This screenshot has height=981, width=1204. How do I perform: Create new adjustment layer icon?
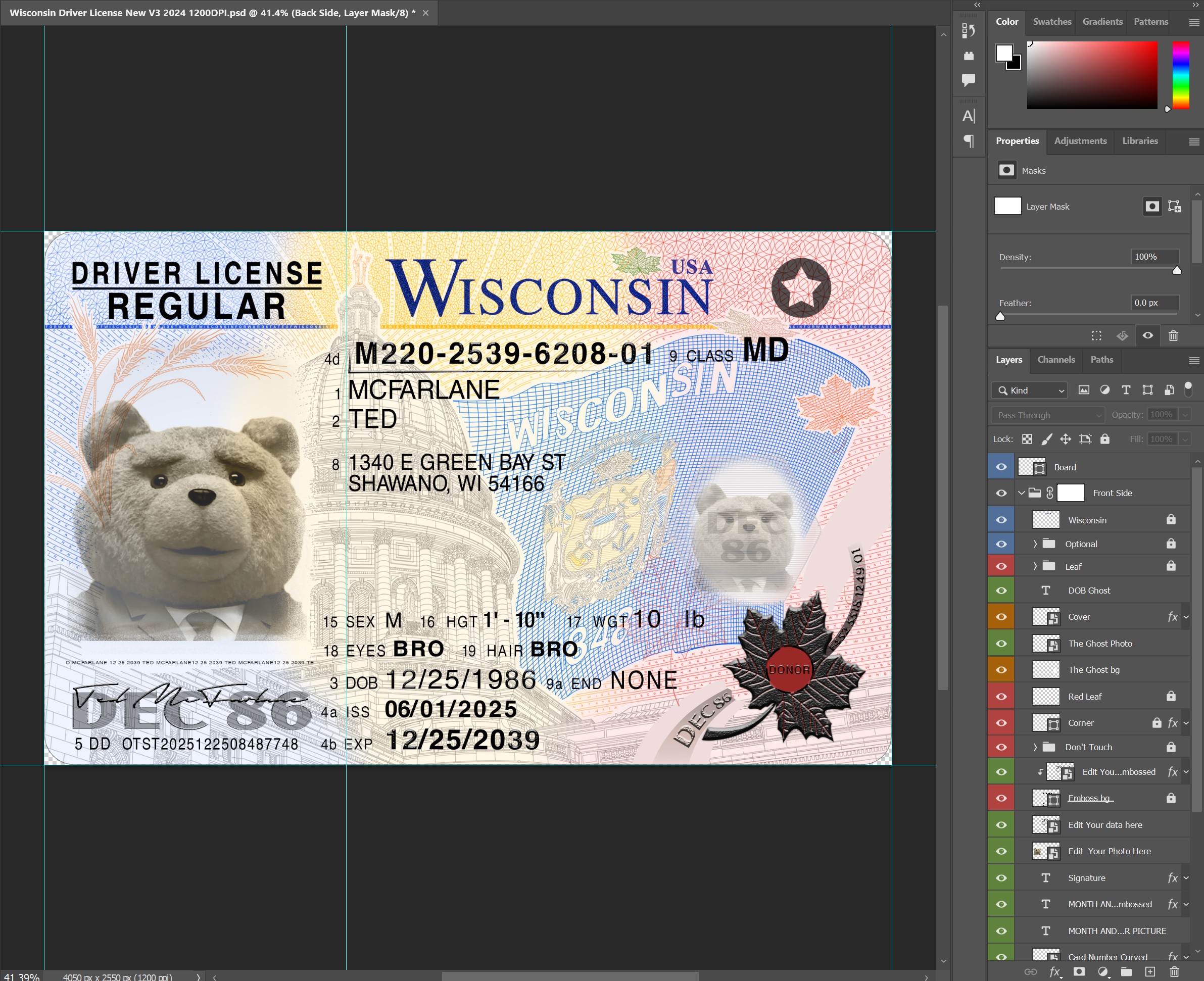point(1103,972)
